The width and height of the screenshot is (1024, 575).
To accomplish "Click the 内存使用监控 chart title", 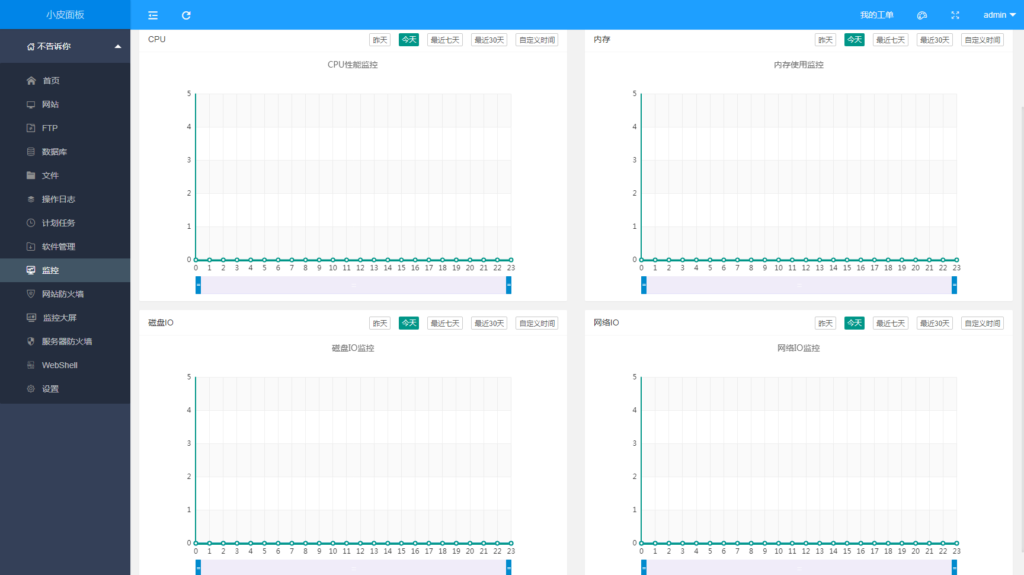I will 798,65.
